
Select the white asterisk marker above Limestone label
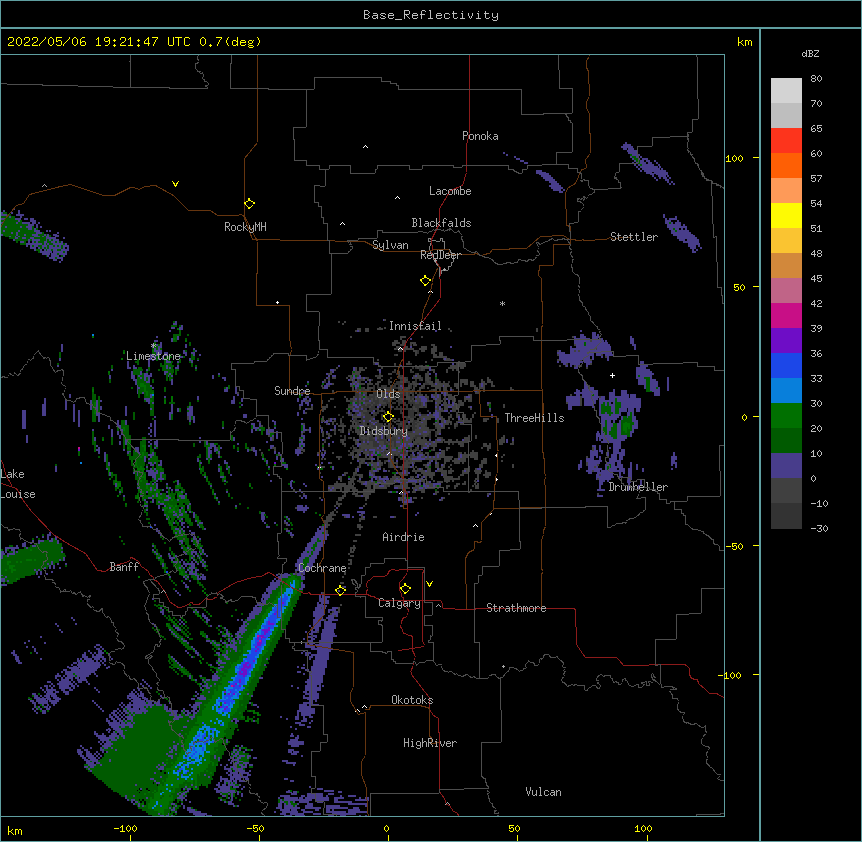point(153,346)
